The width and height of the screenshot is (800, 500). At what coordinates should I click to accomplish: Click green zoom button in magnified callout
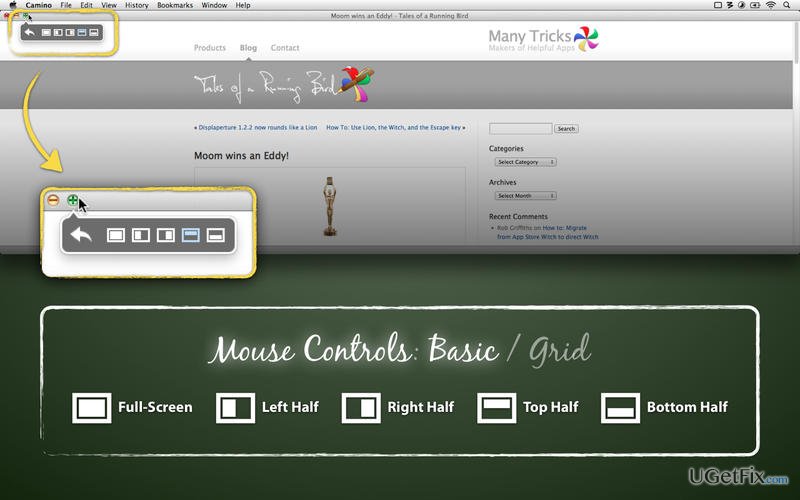click(73, 200)
